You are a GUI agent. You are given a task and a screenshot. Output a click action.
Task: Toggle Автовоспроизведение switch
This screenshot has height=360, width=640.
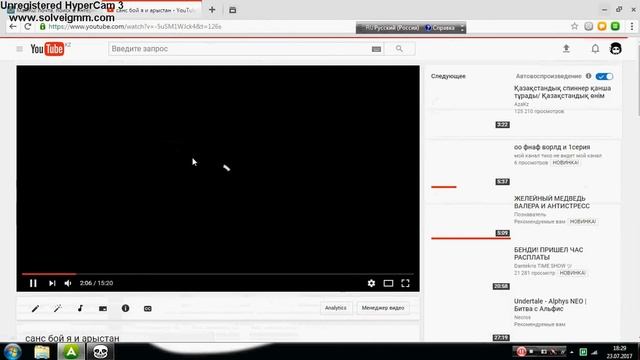[x=604, y=76]
